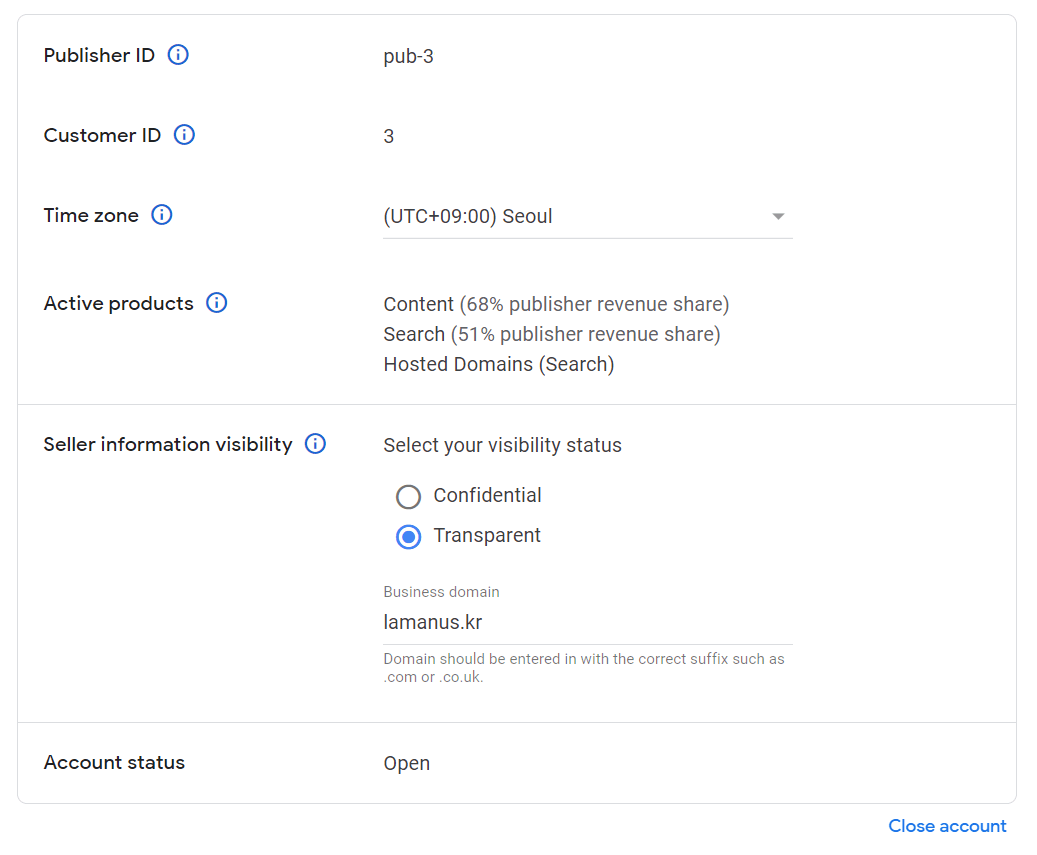Show info tooltip for Time zone
1037x855 pixels.
162,215
